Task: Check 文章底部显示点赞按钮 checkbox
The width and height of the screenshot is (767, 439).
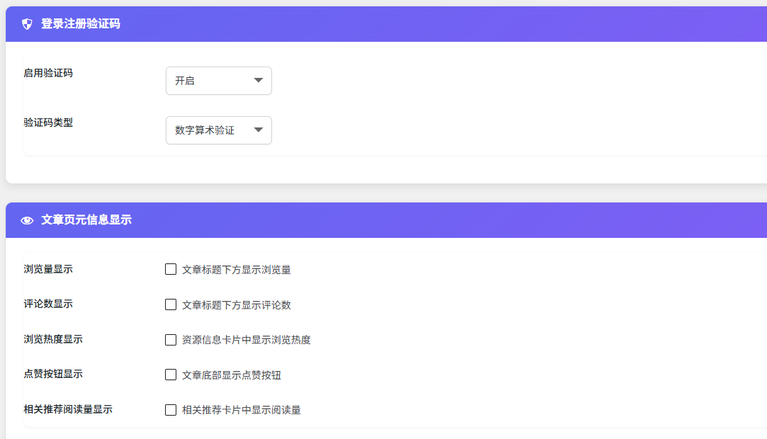Action: point(171,375)
